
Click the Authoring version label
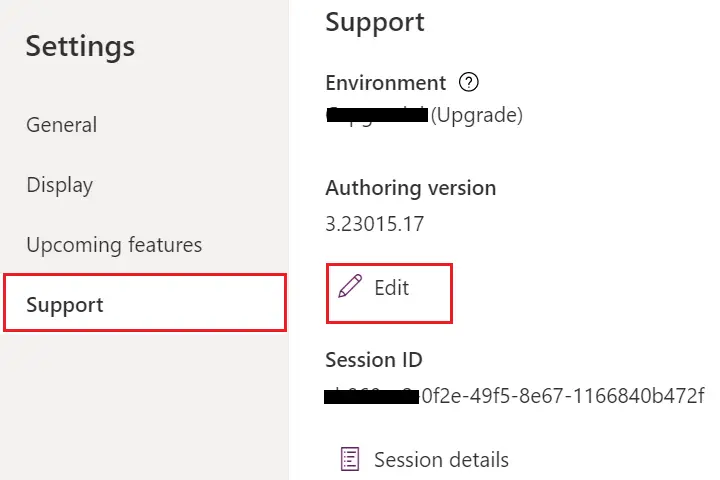[x=411, y=188]
